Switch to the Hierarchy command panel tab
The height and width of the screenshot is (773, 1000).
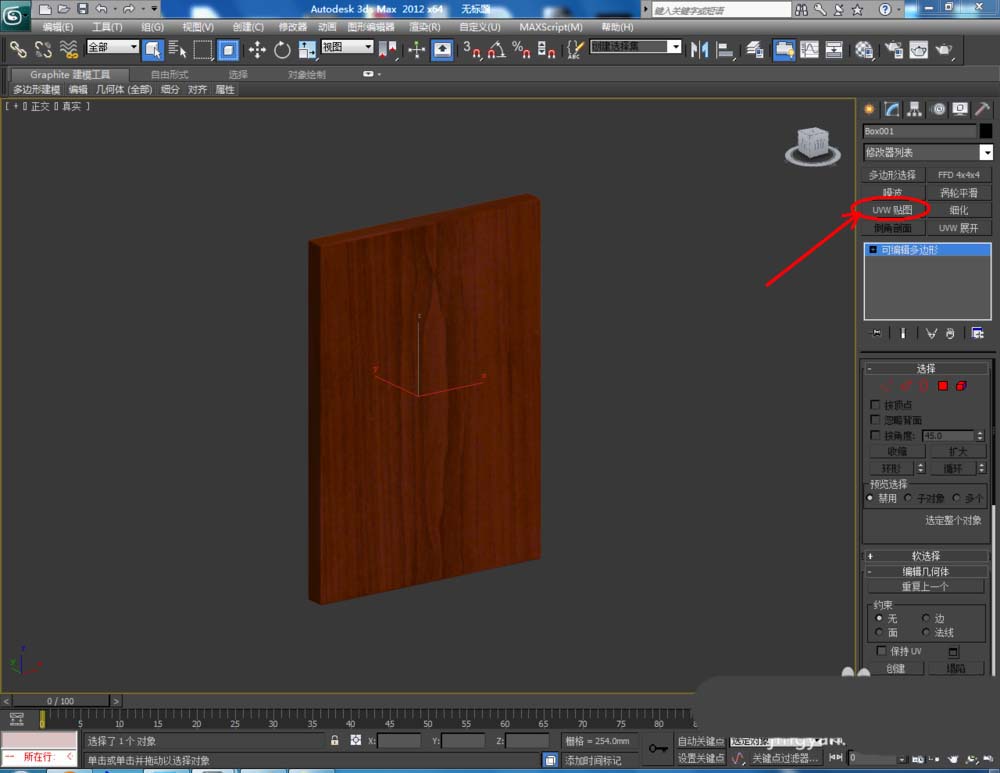click(915, 109)
